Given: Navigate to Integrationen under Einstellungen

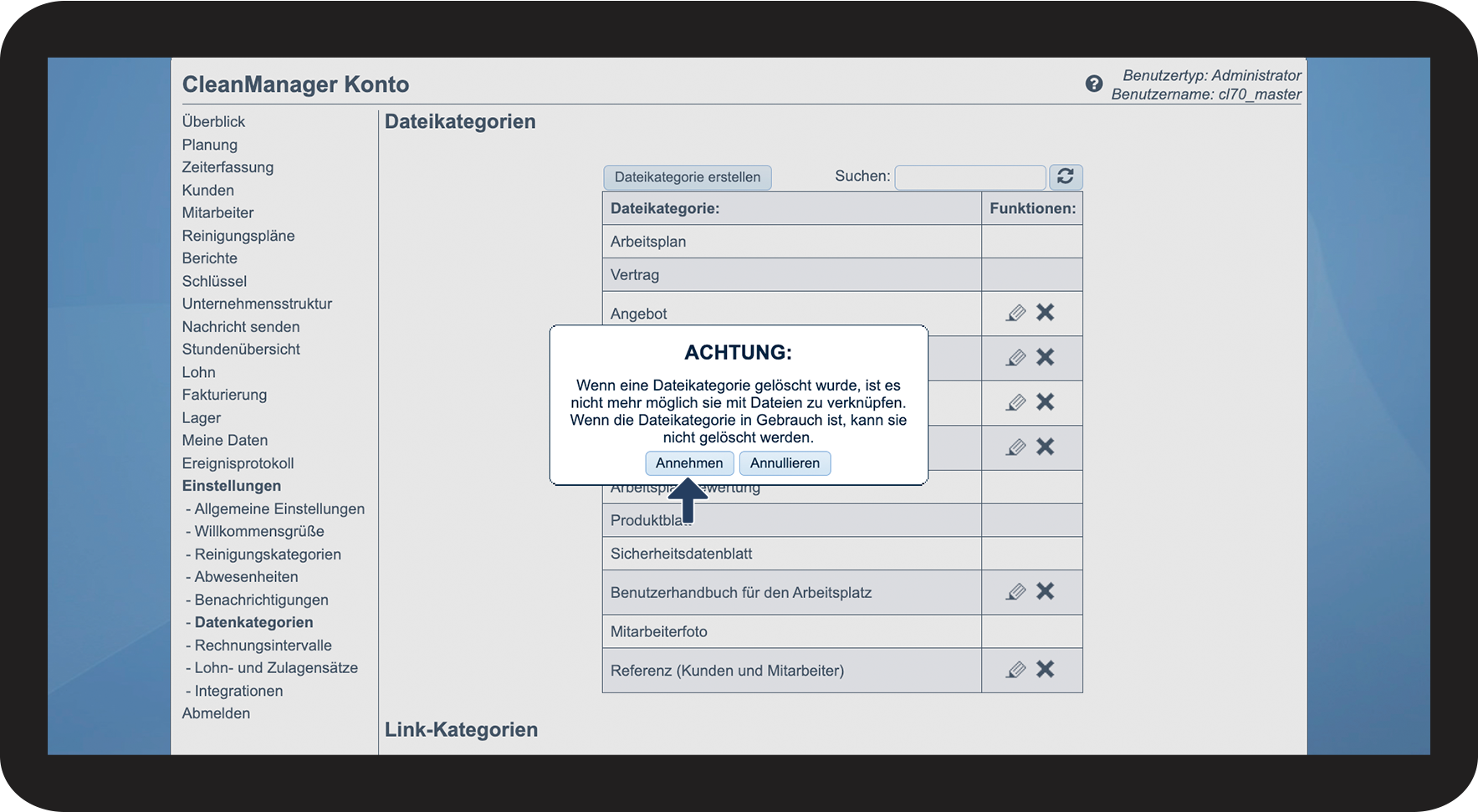Looking at the screenshot, I should coord(238,691).
